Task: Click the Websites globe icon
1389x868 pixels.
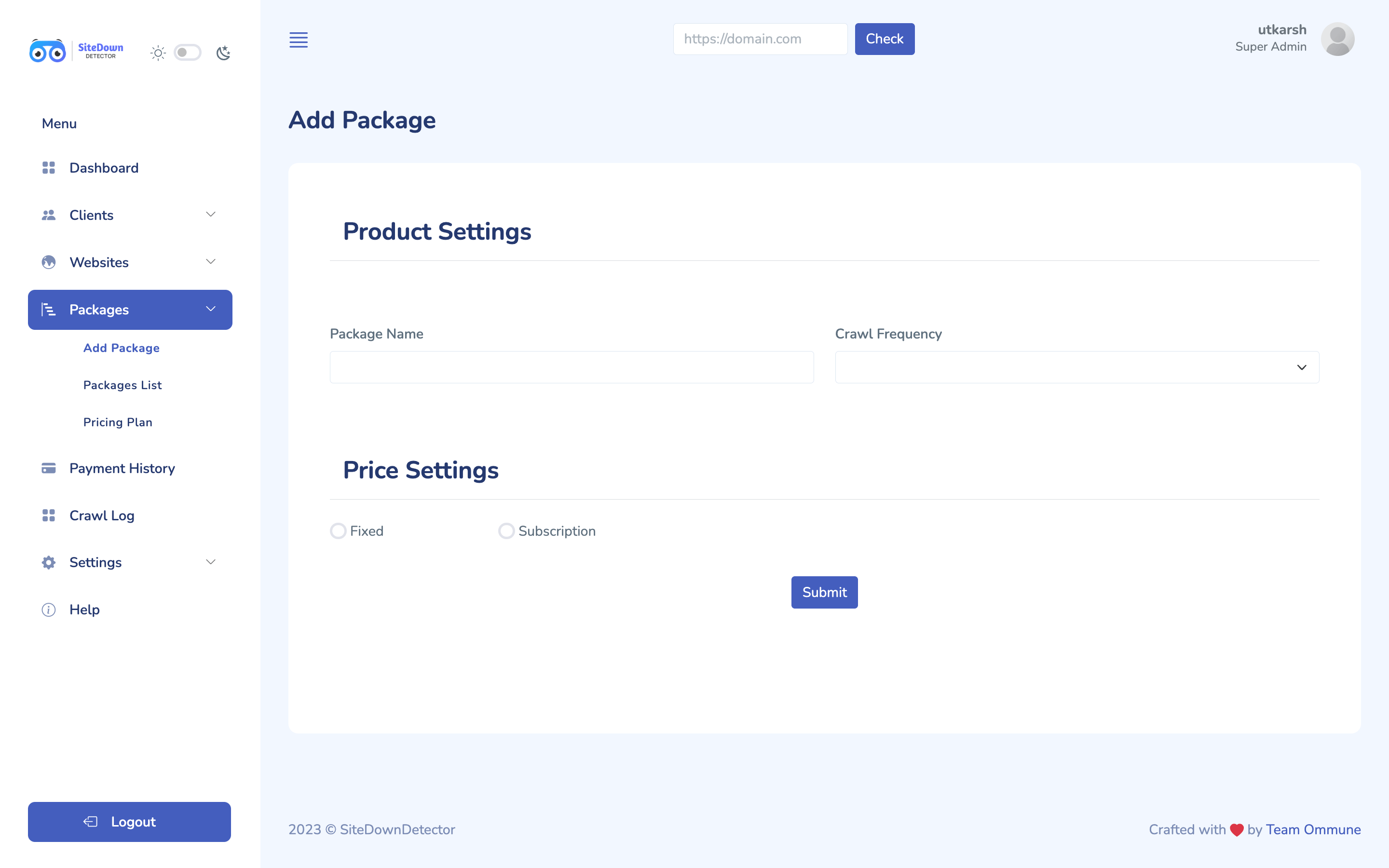Action: click(48, 262)
